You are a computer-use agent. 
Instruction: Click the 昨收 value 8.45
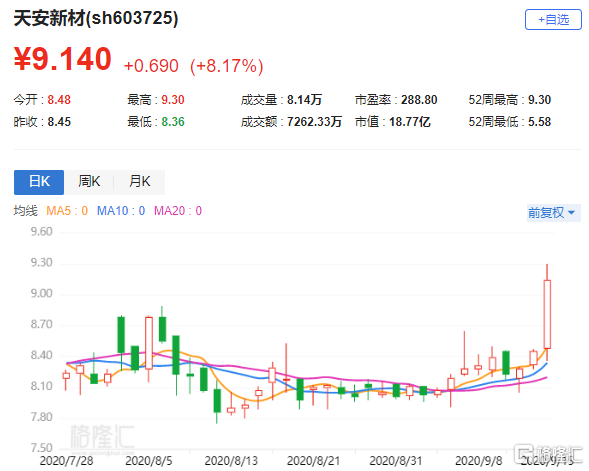59,122
